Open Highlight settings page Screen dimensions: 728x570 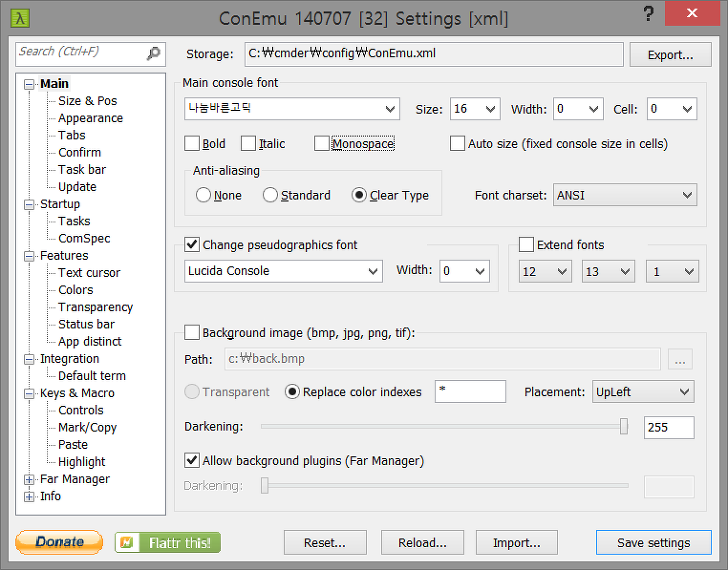coord(81,461)
